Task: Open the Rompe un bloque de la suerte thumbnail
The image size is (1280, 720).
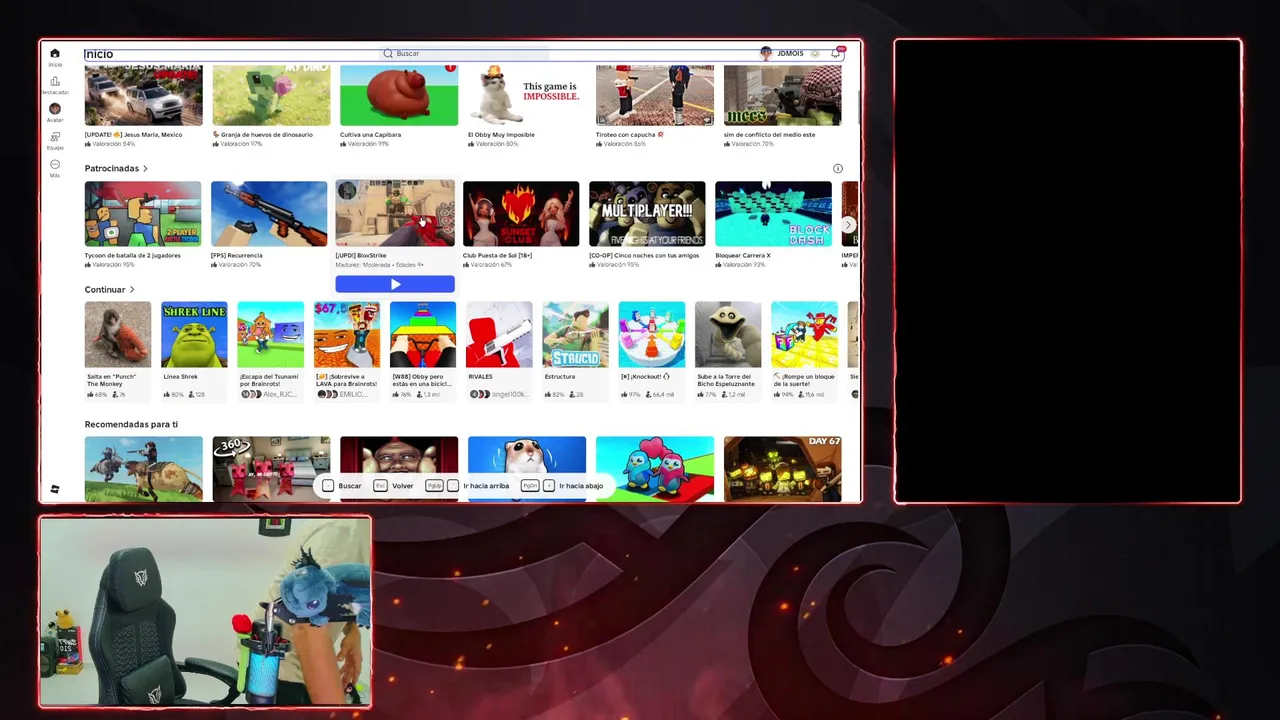Action: pos(804,334)
